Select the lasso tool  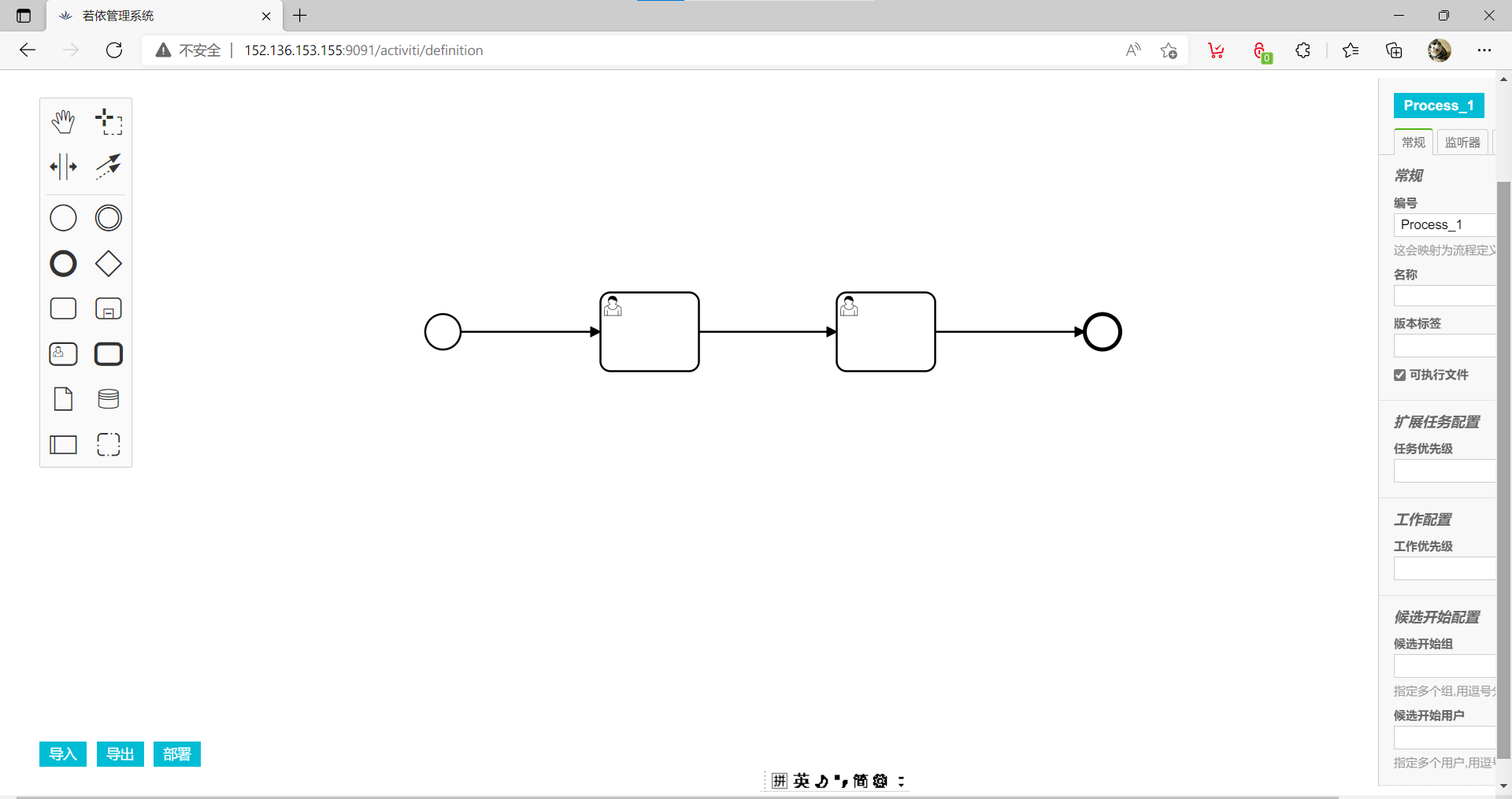pos(109,122)
